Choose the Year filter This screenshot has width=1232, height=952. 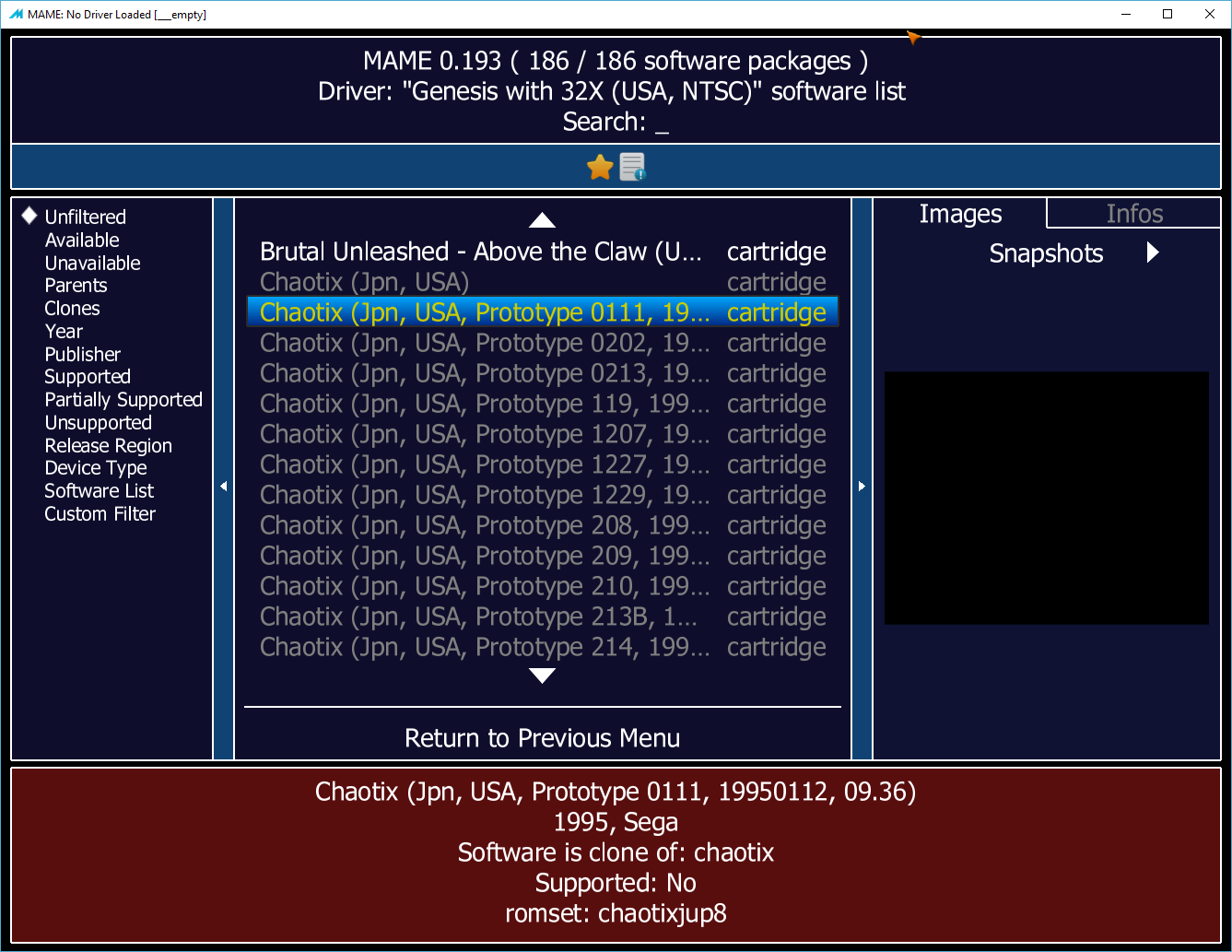point(64,331)
